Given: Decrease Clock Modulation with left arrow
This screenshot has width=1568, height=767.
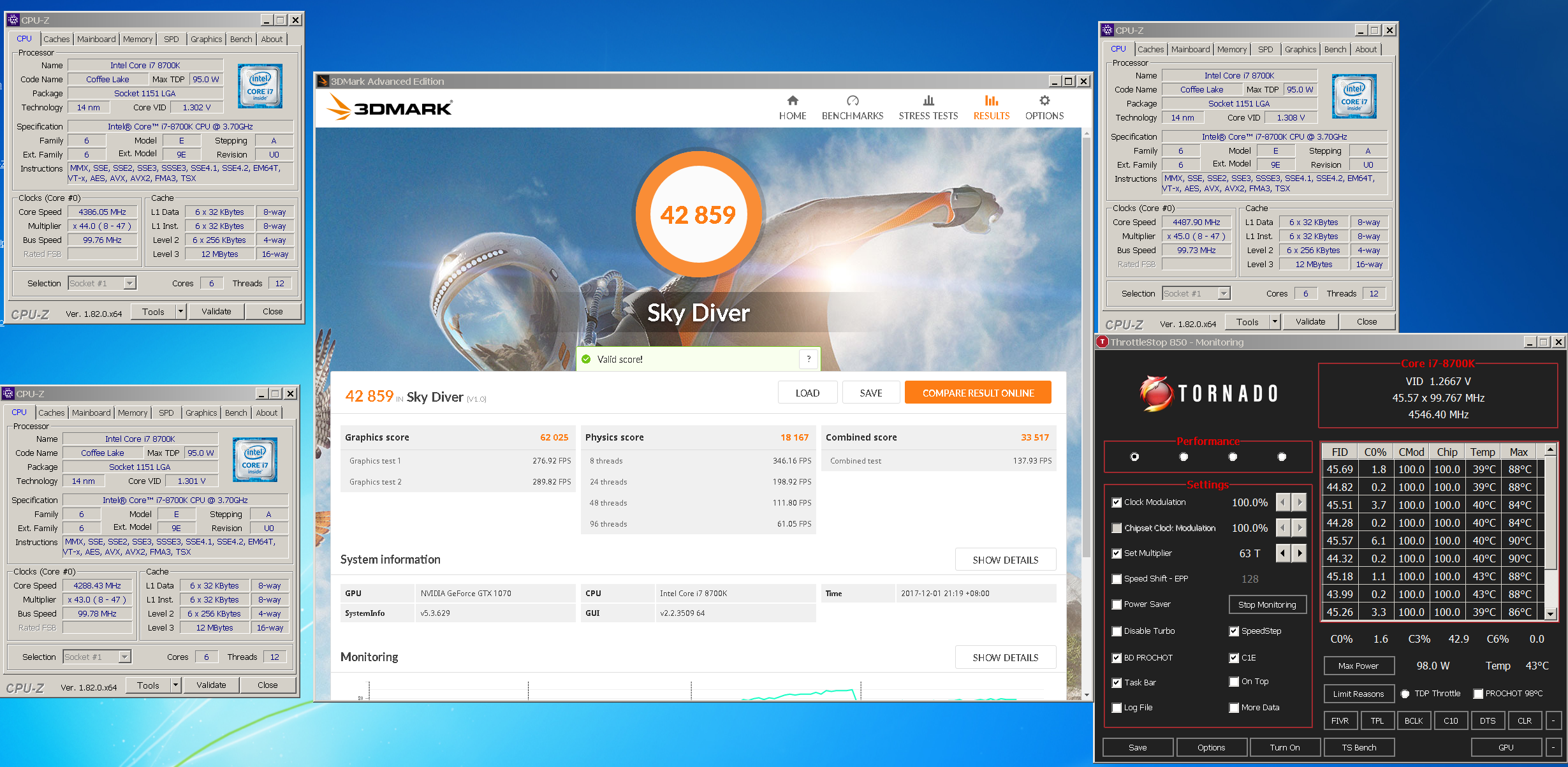Looking at the screenshot, I should point(1283,502).
